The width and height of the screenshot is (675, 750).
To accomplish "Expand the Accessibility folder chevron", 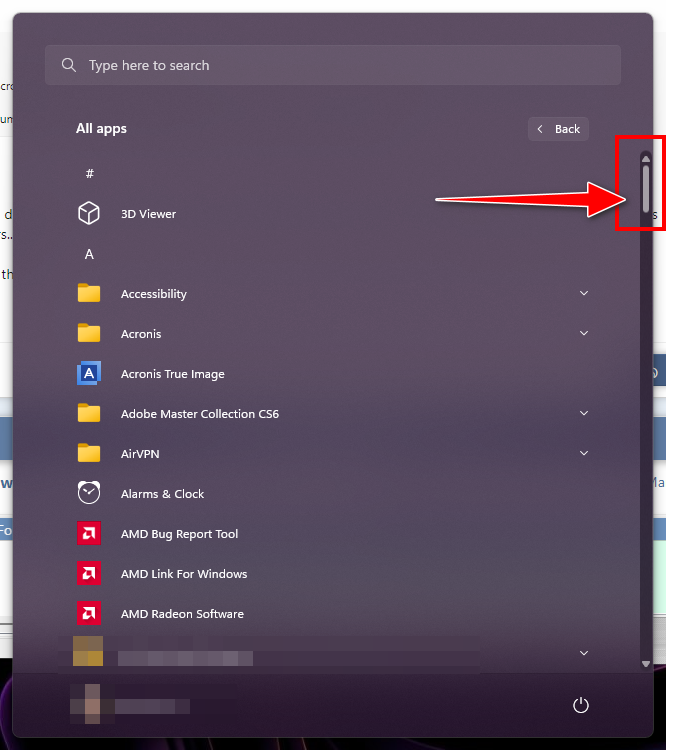I will 584,293.
